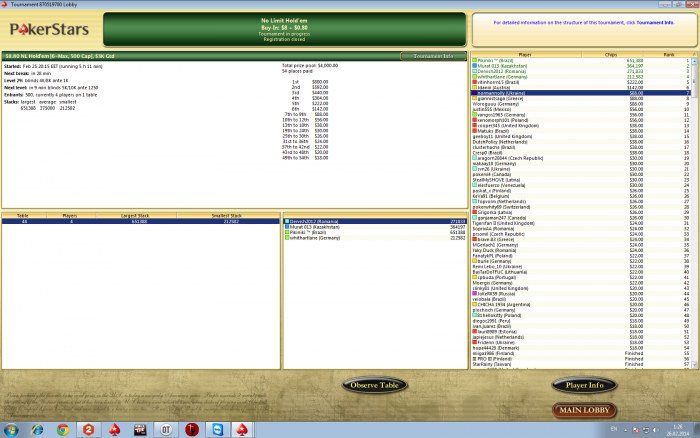
Task: Click yellow color tag beside cpbuda (Portugal)
Action: pos(475,277)
